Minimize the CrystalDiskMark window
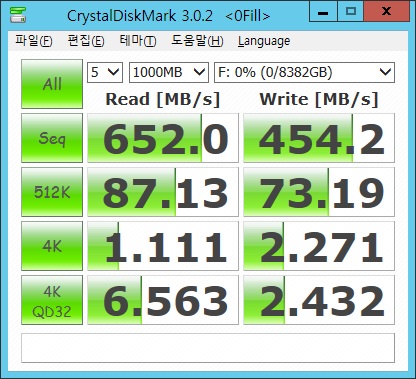This screenshot has height=379, width=416. (323, 12)
